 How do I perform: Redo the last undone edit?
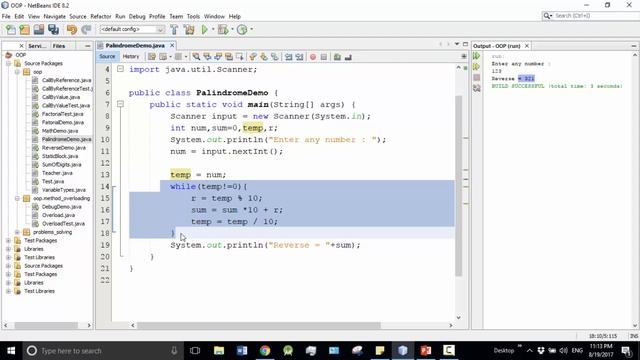86,29
